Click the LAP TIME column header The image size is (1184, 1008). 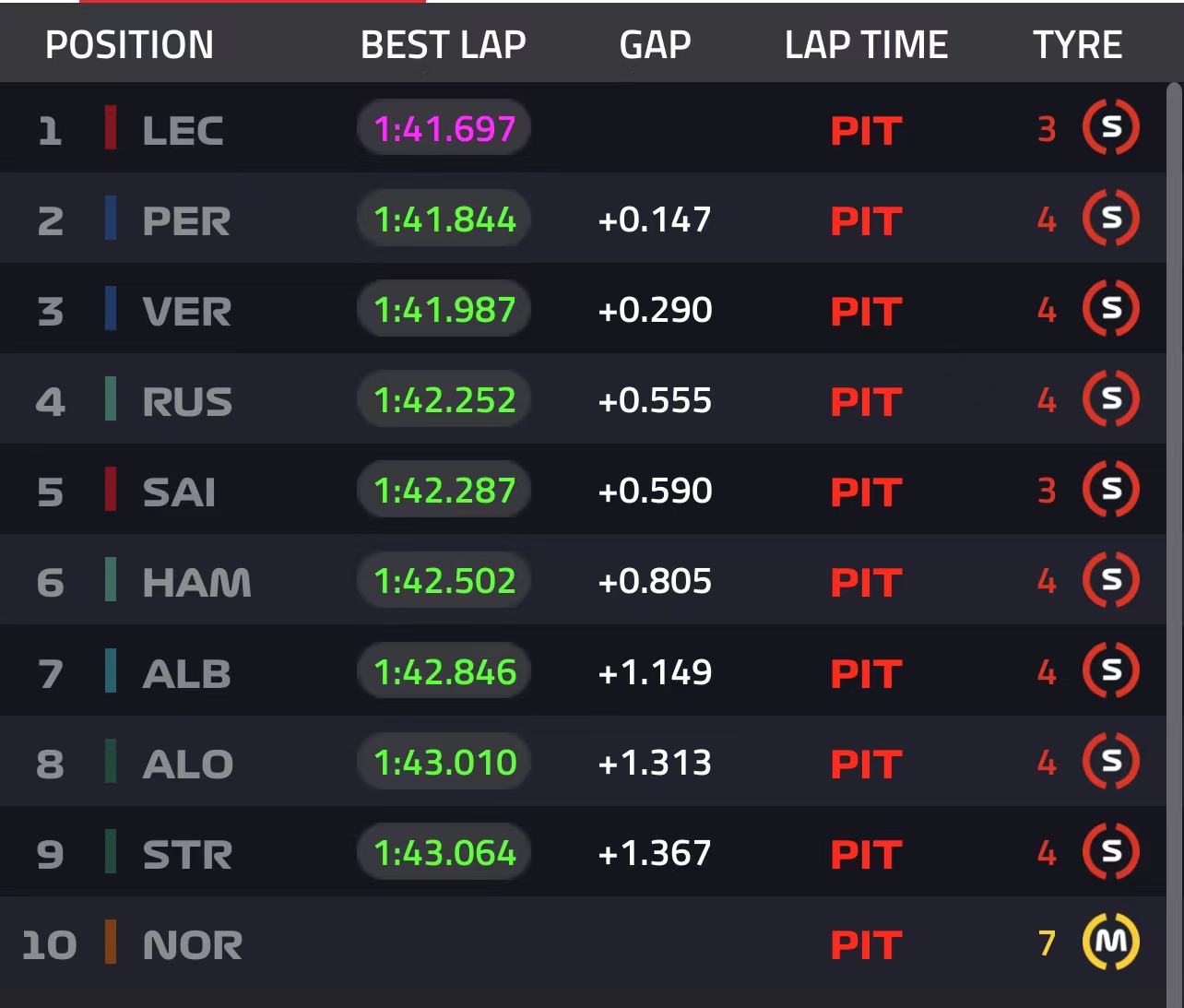coord(866,45)
